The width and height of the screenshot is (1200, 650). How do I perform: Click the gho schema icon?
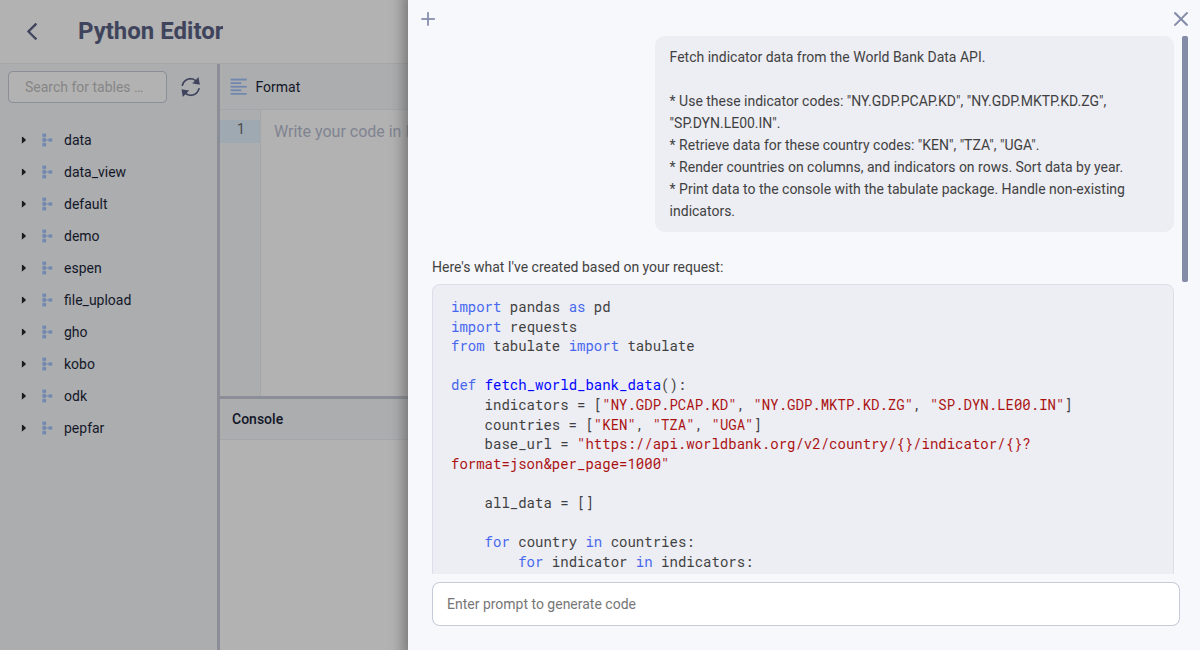[47, 331]
